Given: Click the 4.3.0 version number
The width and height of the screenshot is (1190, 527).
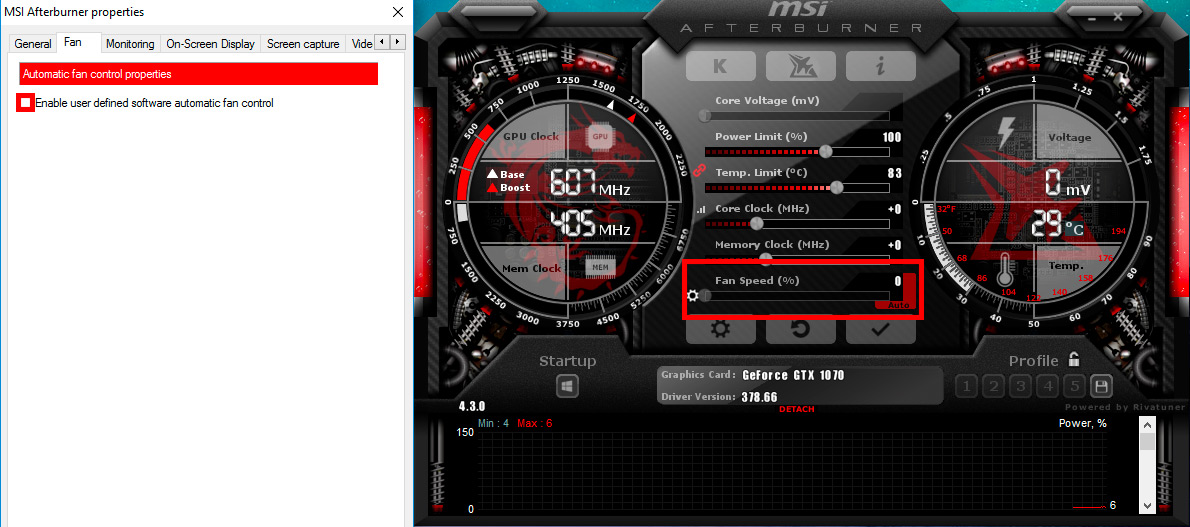Looking at the screenshot, I should (x=471, y=406).
